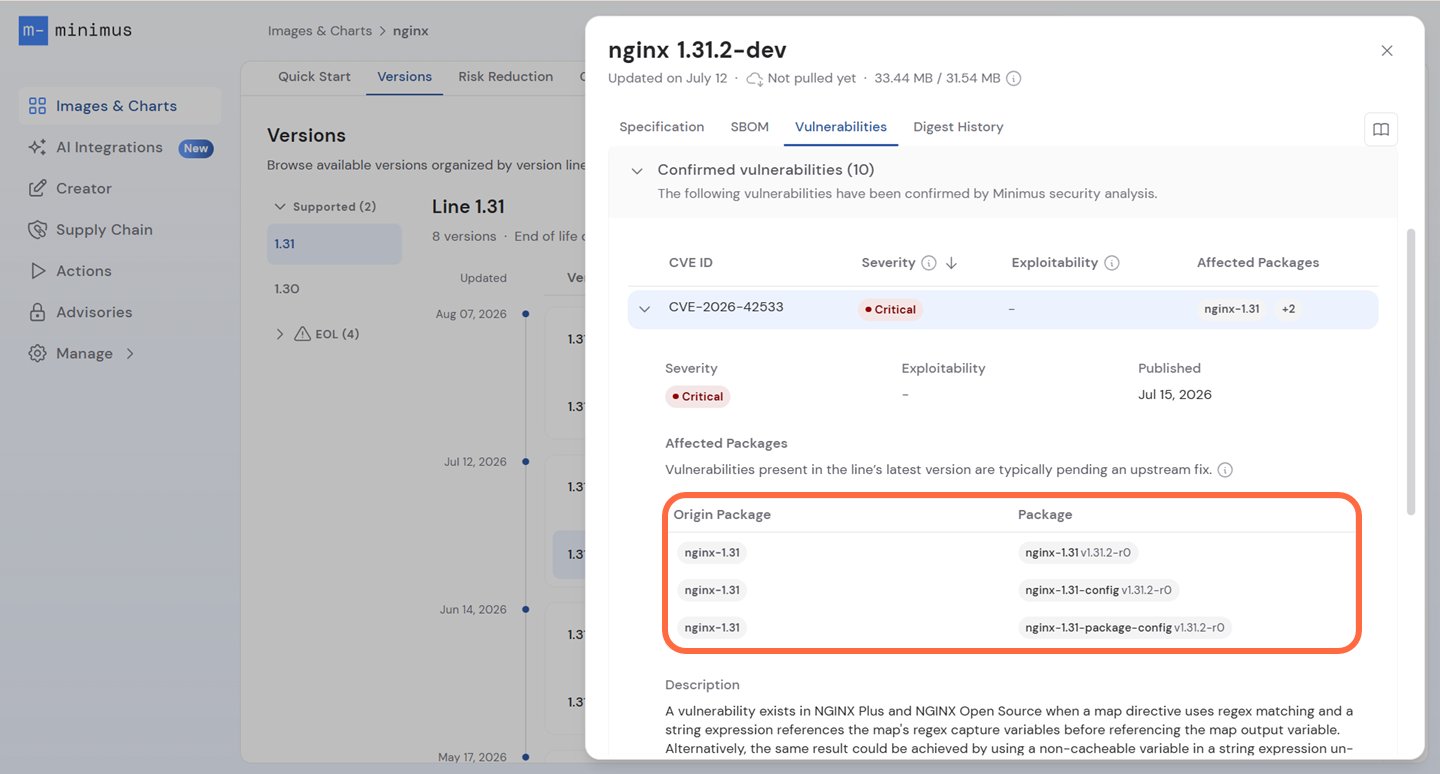Click Severity column info icon
Image resolution: width=1440 pixels, height=774 pixels.
(x=929, y=263)
